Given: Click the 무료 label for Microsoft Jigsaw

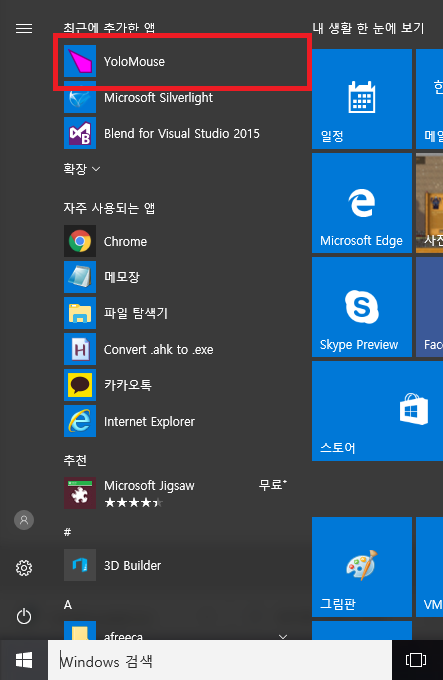Looking at the screenshot, I should [273, 484].
